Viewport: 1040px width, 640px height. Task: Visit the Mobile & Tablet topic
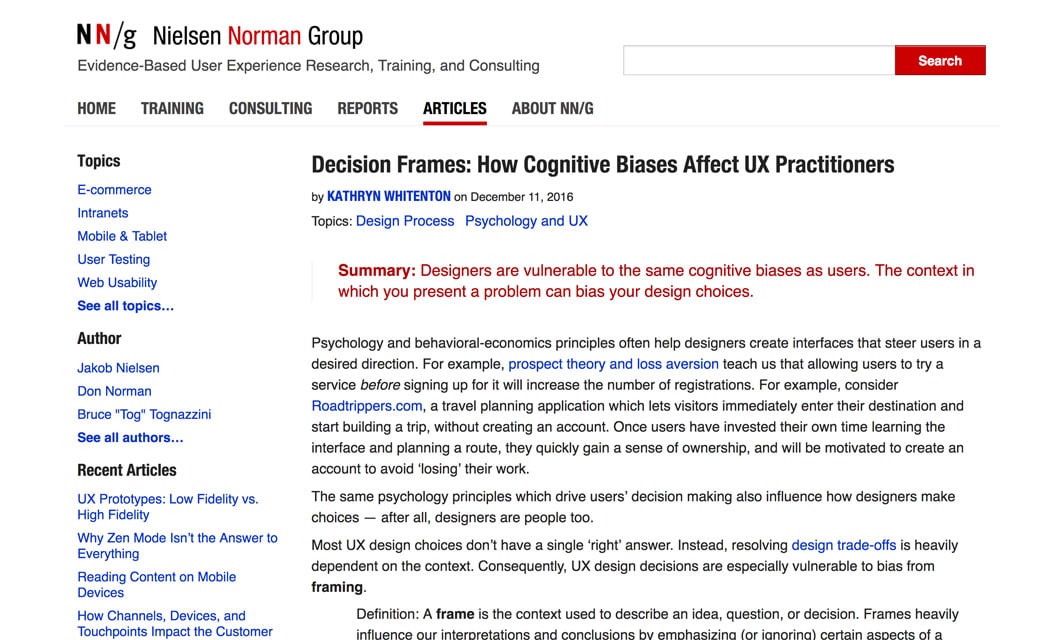coord(122,236)
